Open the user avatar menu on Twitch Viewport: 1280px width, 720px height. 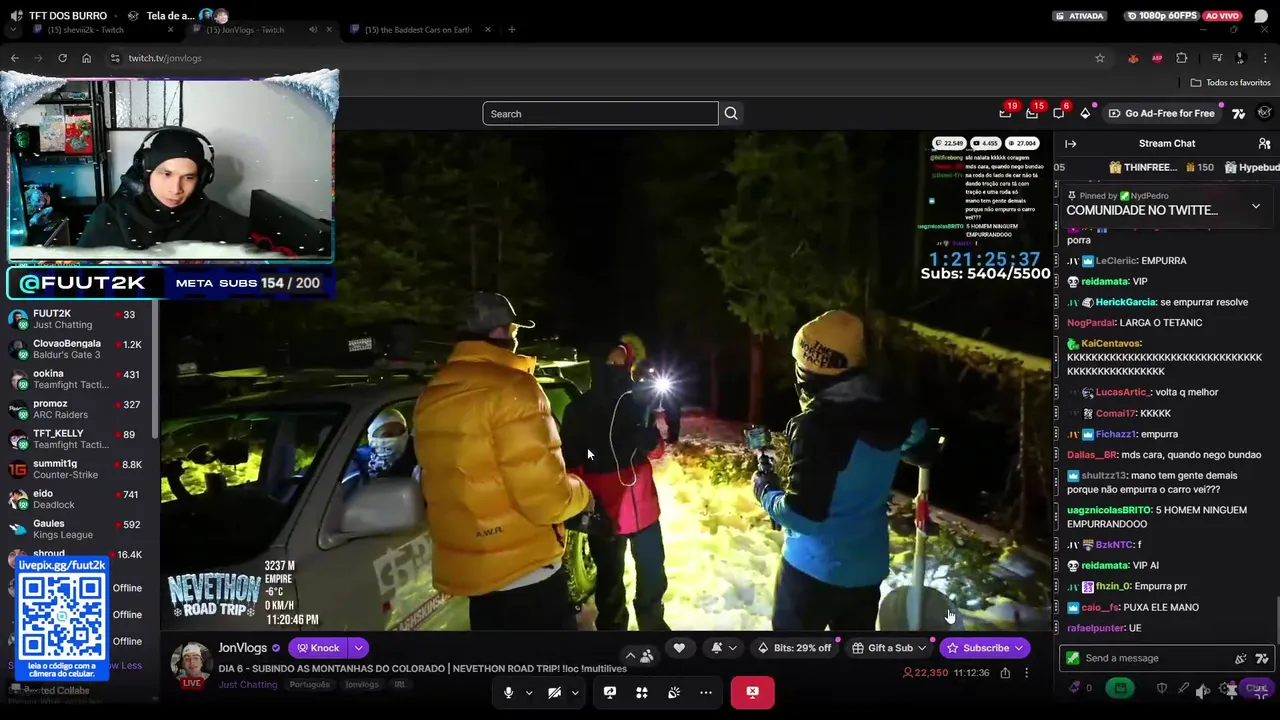tap(1265, 113)
